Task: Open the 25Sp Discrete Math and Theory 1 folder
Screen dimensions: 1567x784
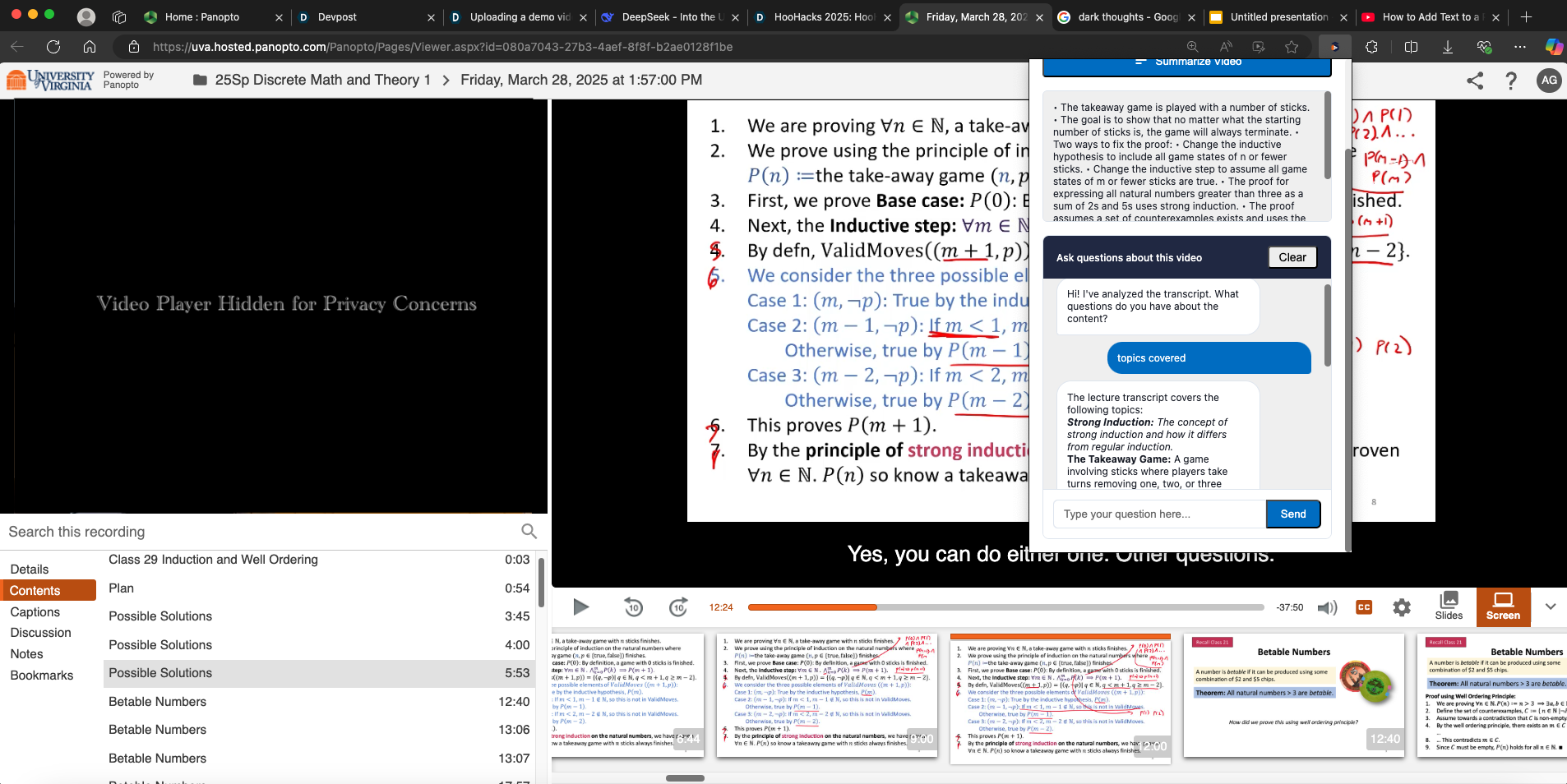Action: coord(312,80)
